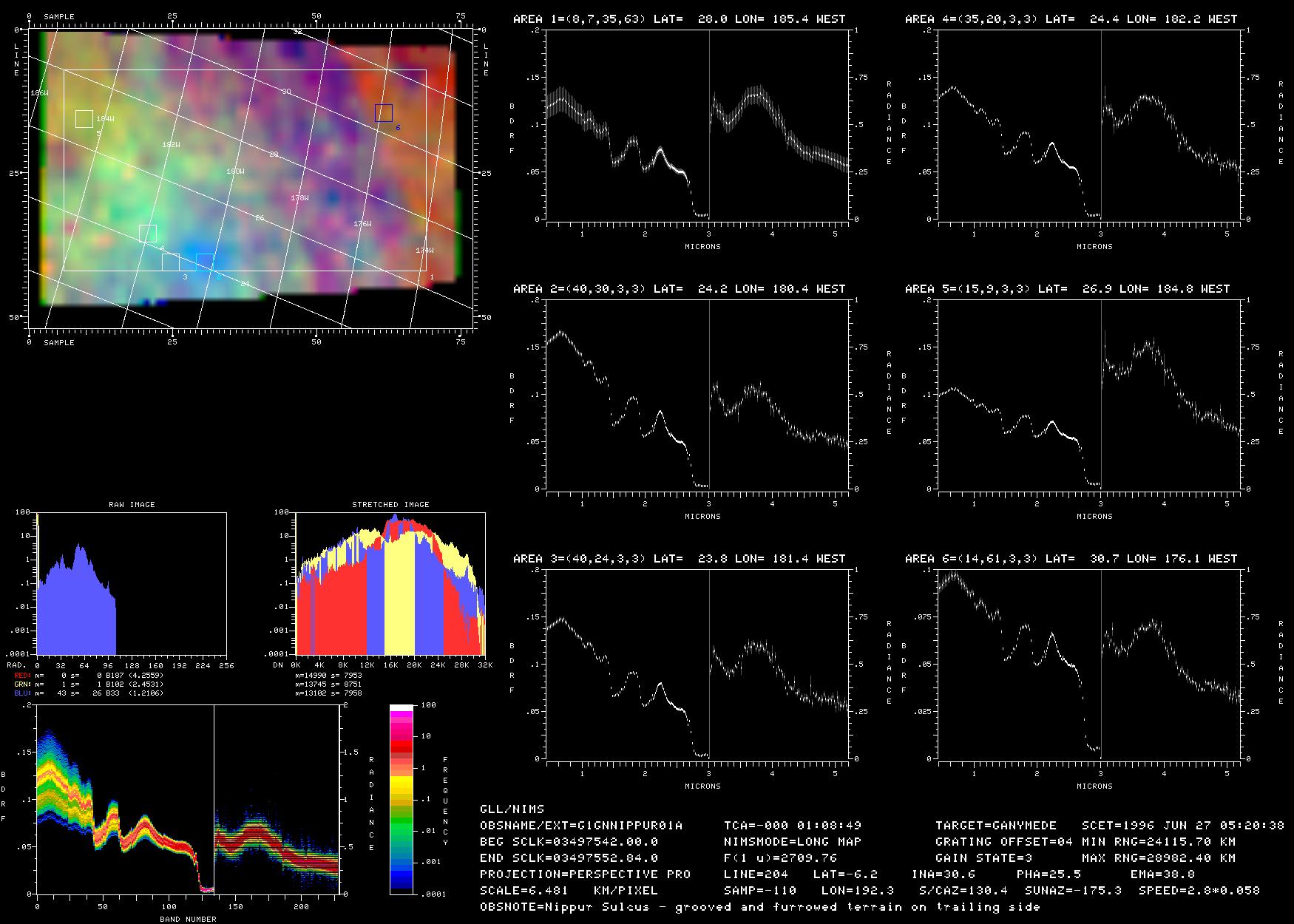Click the FREQUENCY color scale bar

pyautogui.click(x=402, y=799)
